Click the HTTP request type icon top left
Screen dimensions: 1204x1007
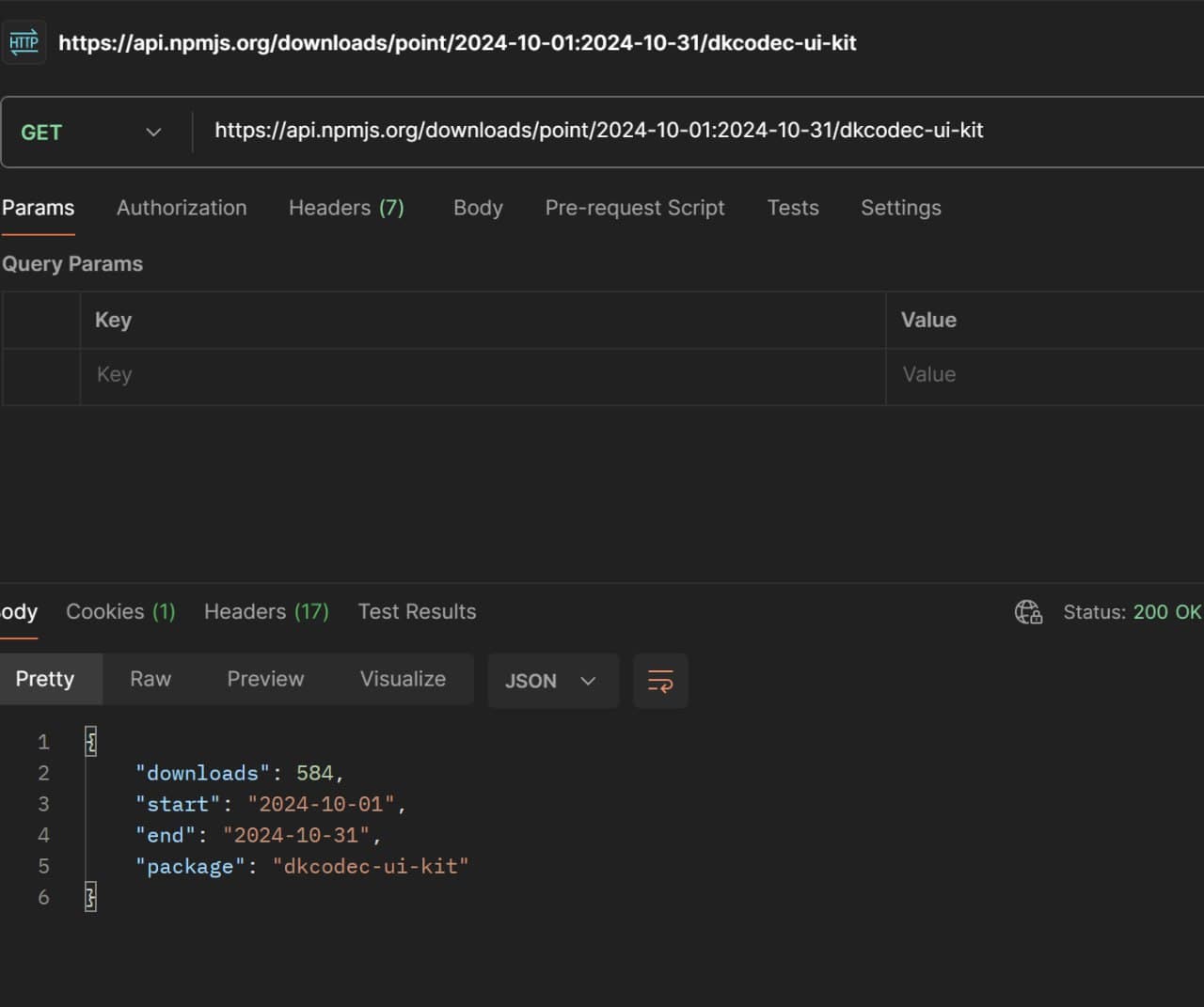24,41
